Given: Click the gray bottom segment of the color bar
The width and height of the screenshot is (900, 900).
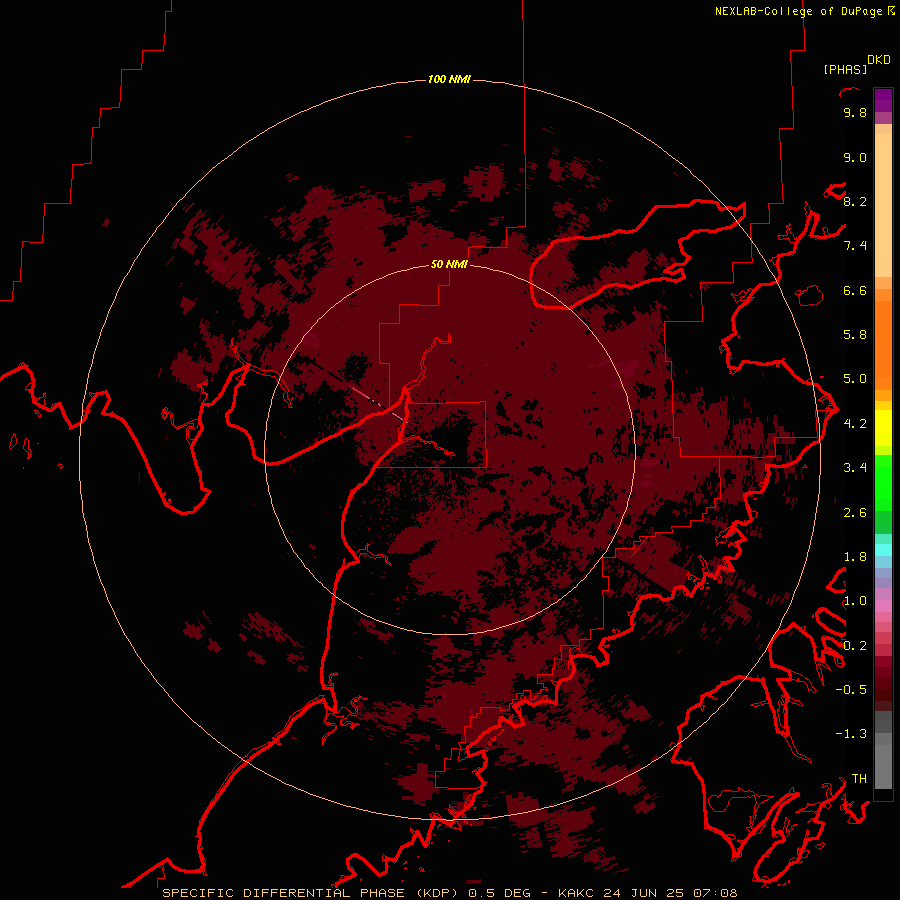Looking at the screenshot, I should 883,751.
